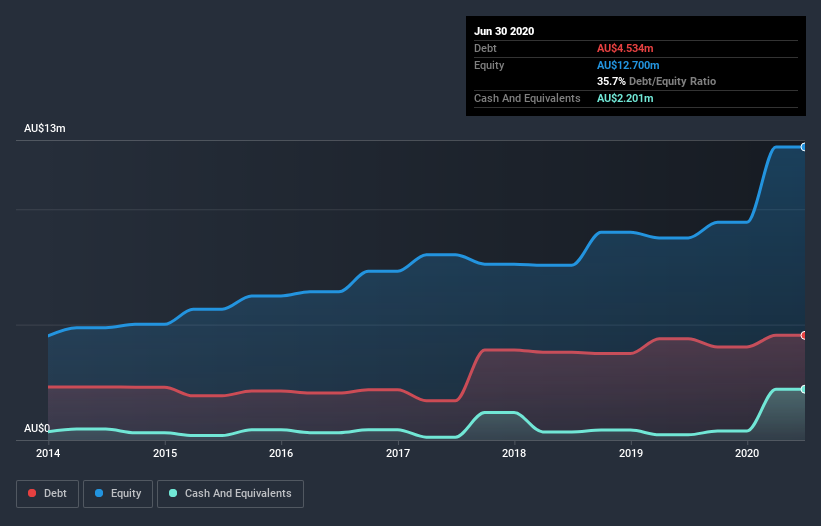Click the 2019 x-axis label
The width and height of the screenshot is (821, 526).
click(x=631, y=453)
